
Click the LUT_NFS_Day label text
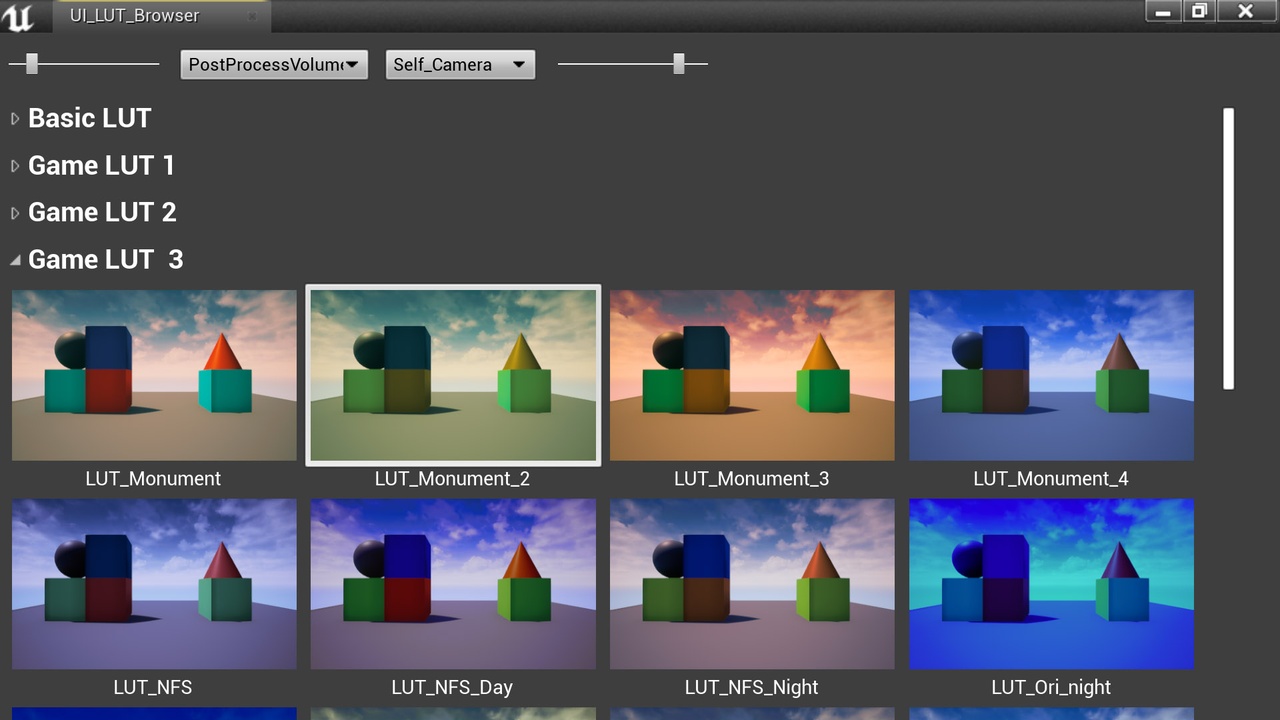[x=452, y=687]
